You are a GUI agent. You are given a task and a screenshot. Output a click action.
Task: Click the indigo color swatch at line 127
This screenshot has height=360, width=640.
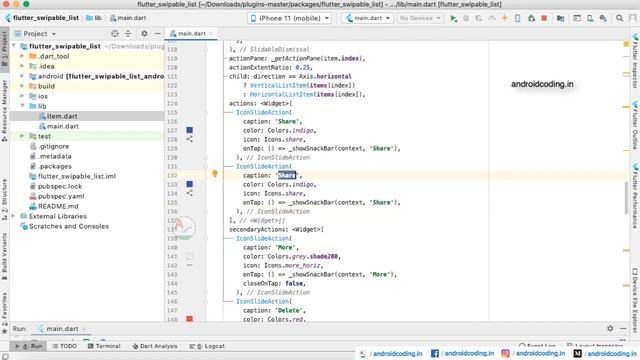(189, 130)
